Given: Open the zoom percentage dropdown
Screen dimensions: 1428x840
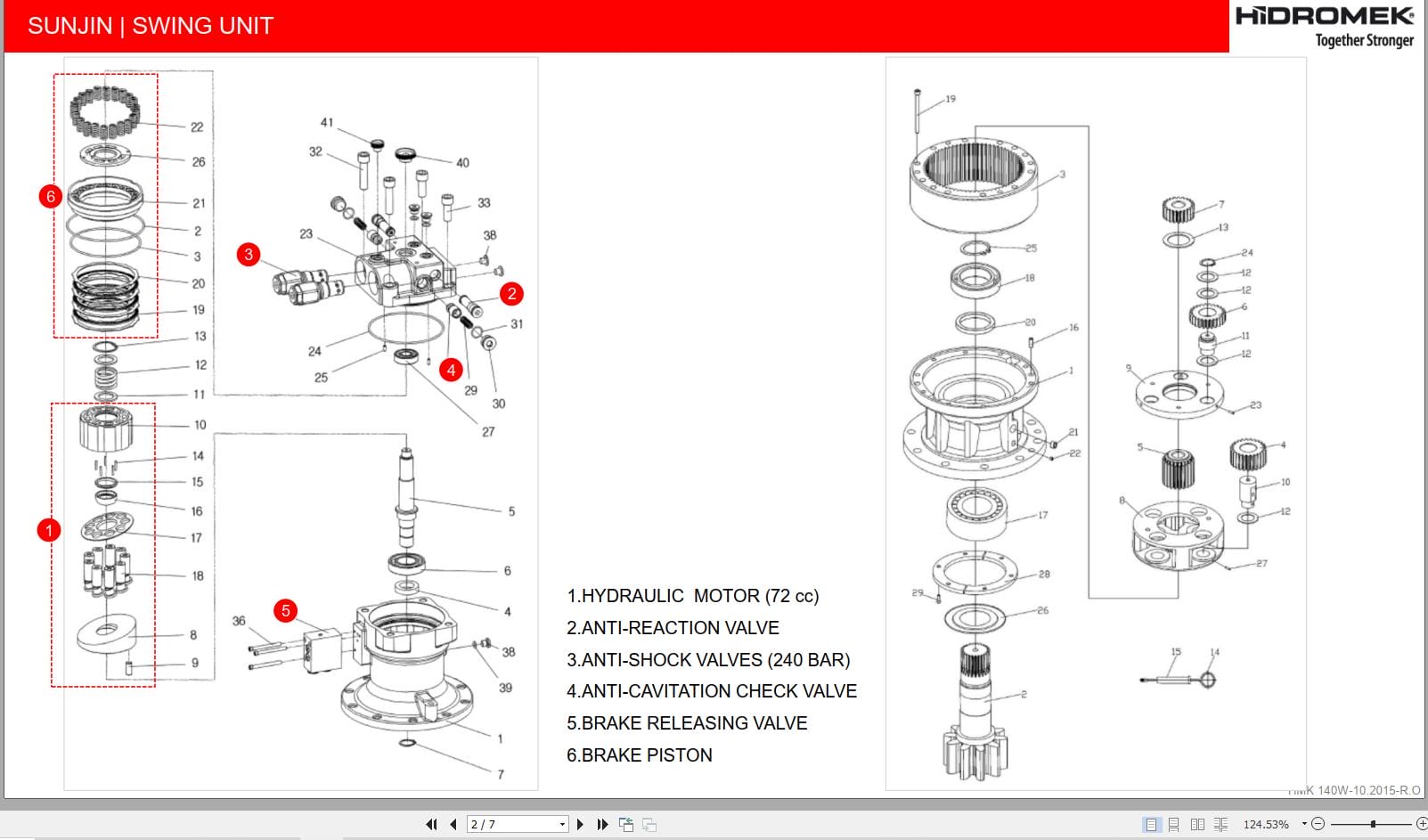Looking at the screenshot, I should pyautogui.click(x=1304, y=824).
